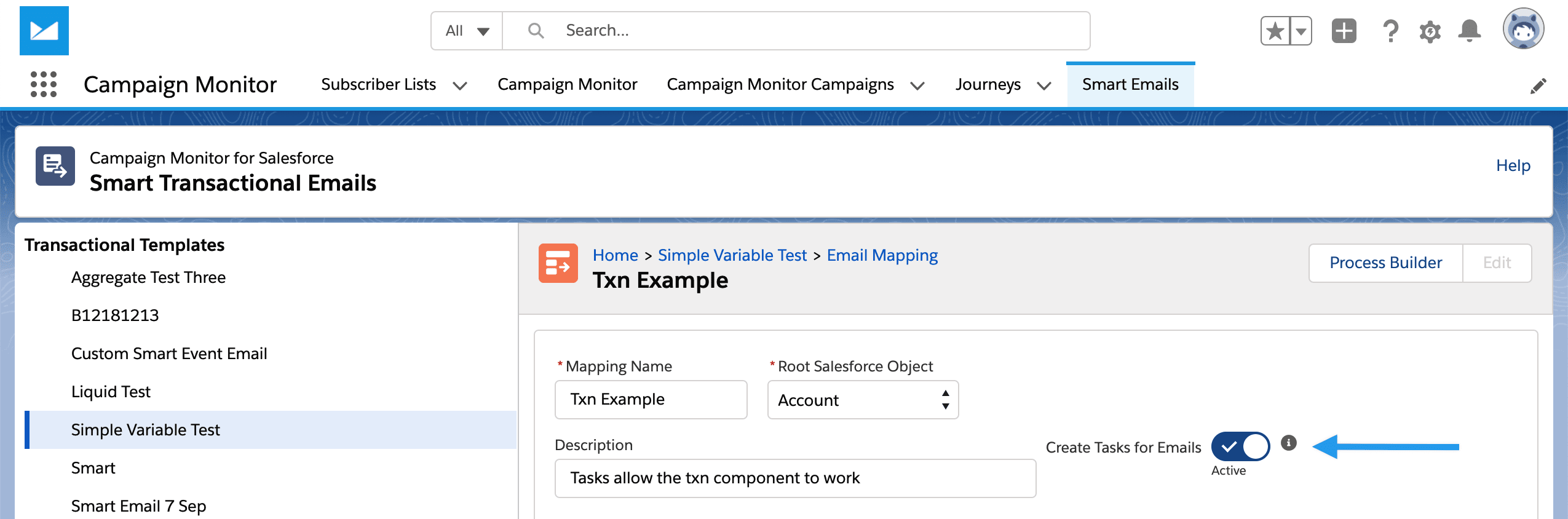The image size is (1568, 519).
Task: Select the Smart template
Action: (x=93, y=468)
